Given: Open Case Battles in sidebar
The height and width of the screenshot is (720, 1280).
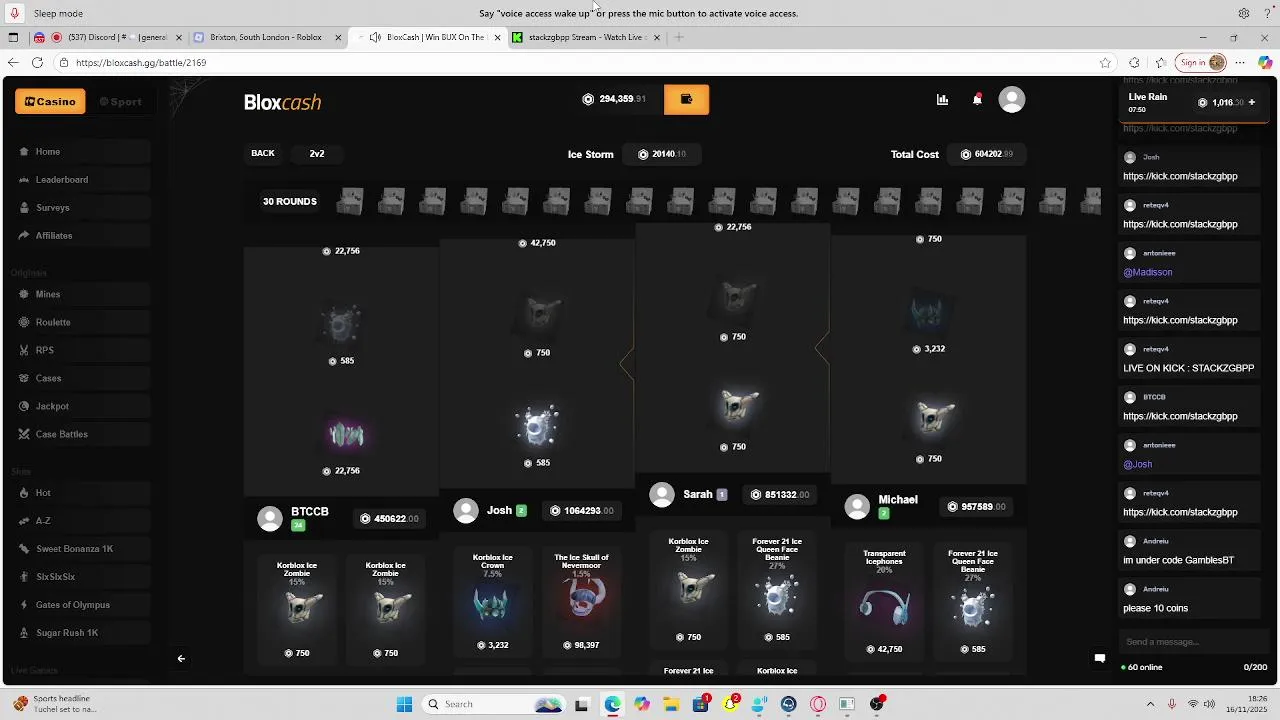Looking at the screenshot, I should (82, 434).
